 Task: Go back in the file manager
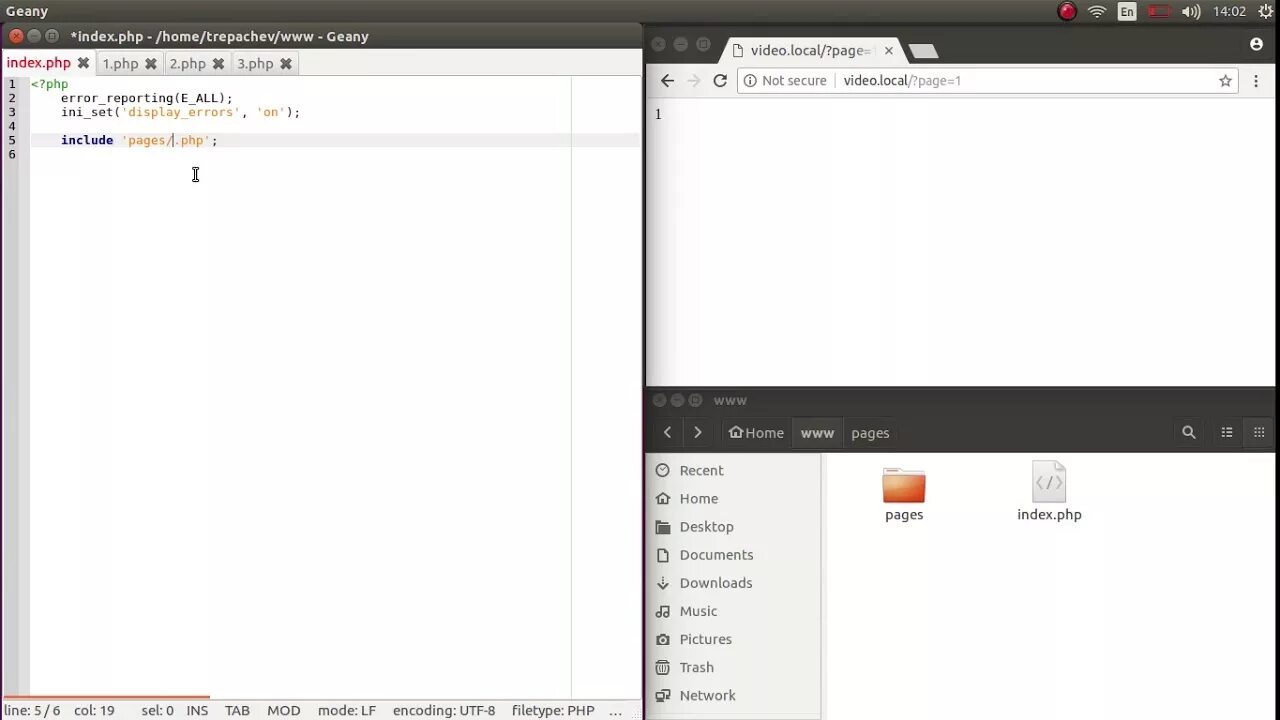(x=668, y=433)
